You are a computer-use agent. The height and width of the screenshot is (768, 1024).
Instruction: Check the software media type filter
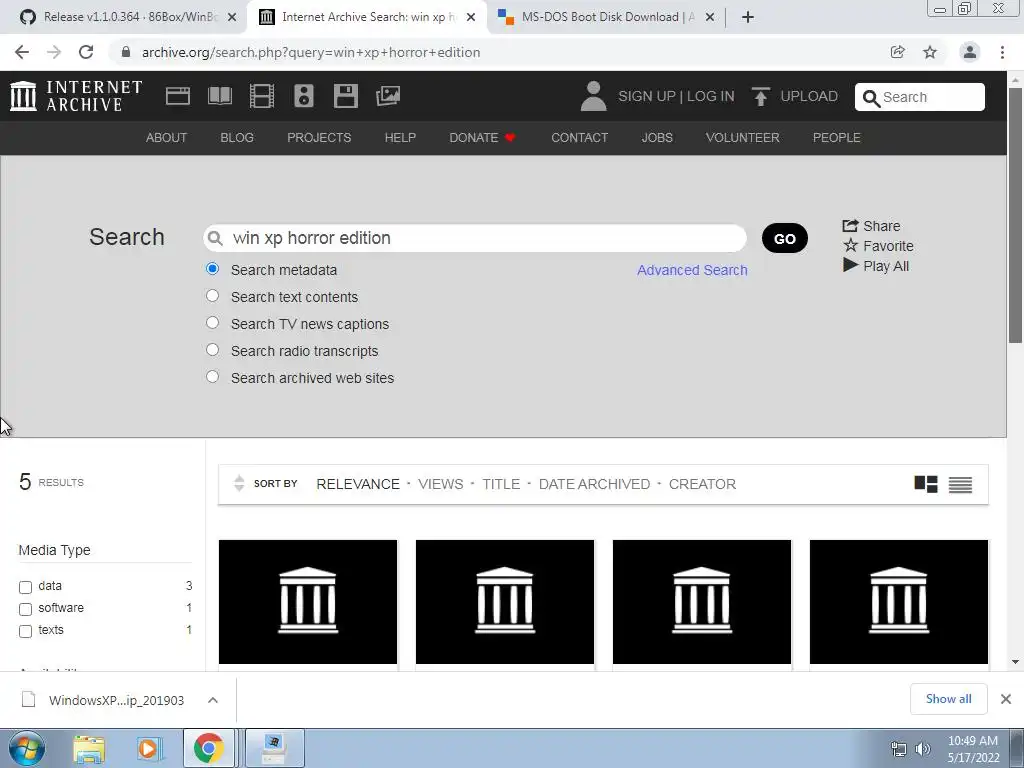25,609
